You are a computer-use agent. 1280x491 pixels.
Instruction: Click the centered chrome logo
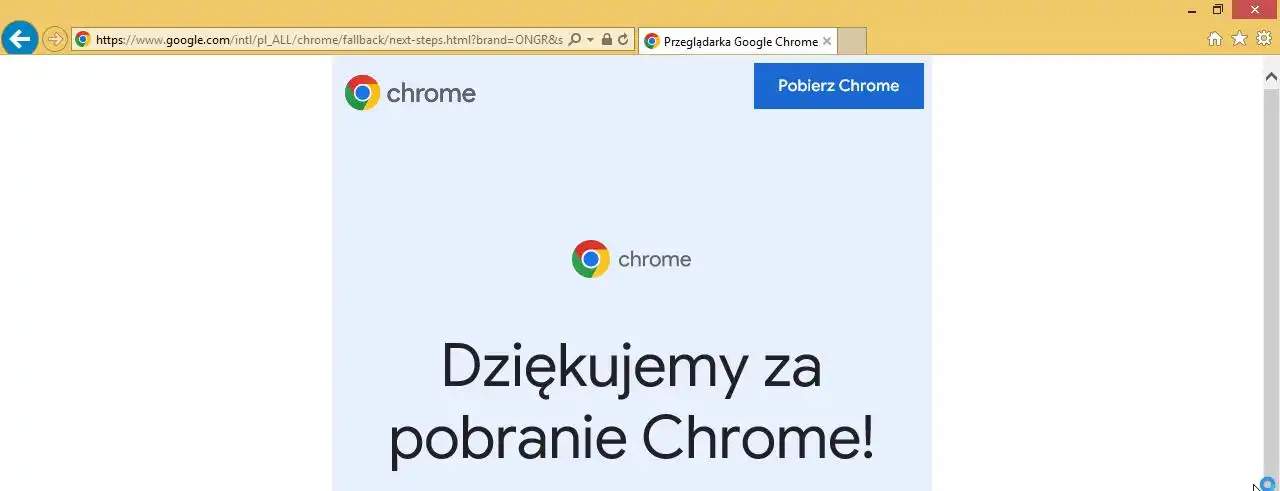click(631, 259)
